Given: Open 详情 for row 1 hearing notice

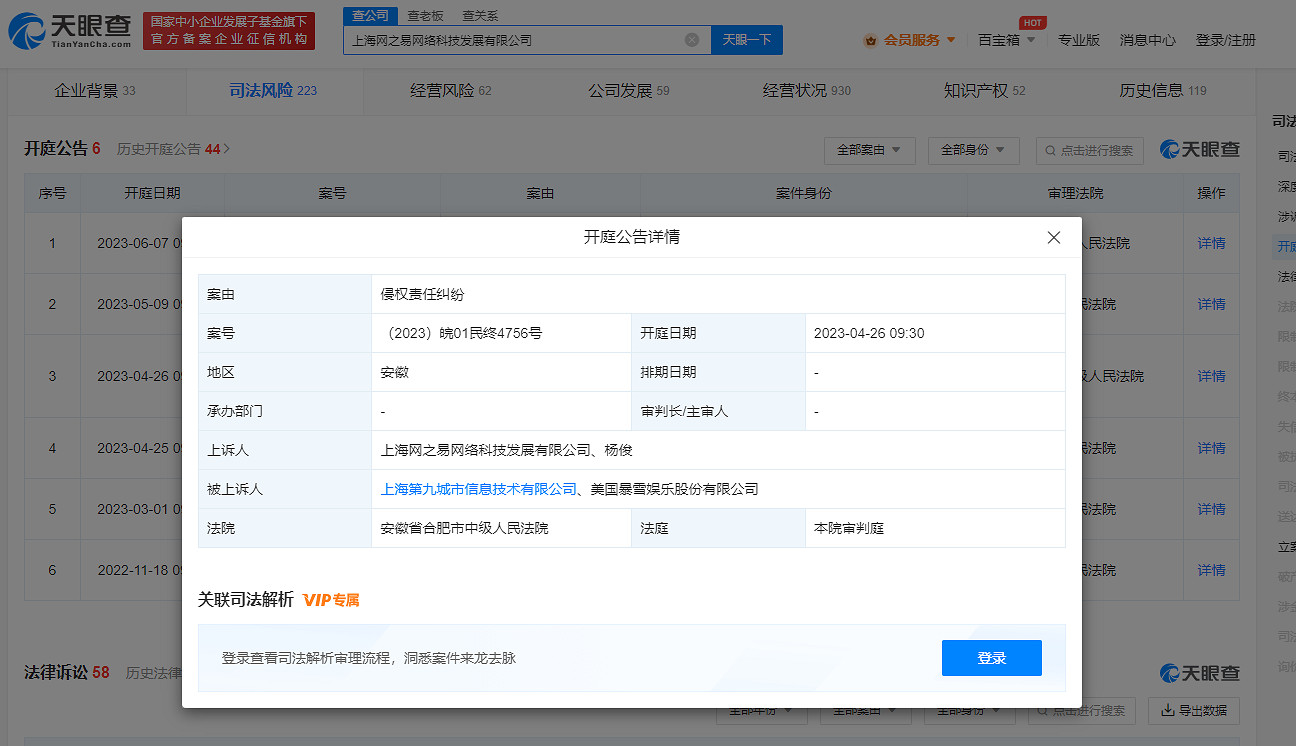Looking at the screenshot, I should (1211, 243).
